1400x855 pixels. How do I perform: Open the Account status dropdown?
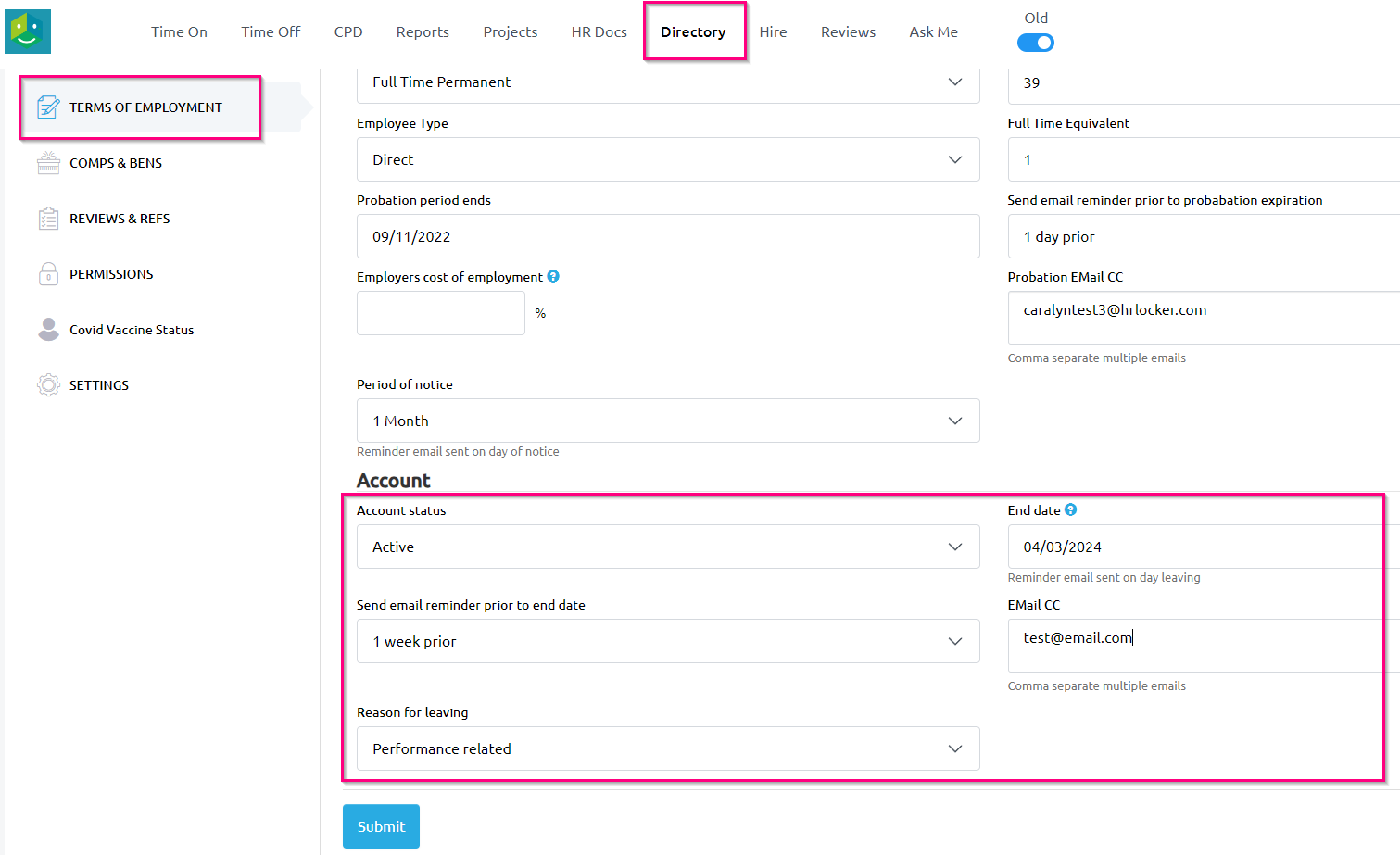(x=667, y=547)
